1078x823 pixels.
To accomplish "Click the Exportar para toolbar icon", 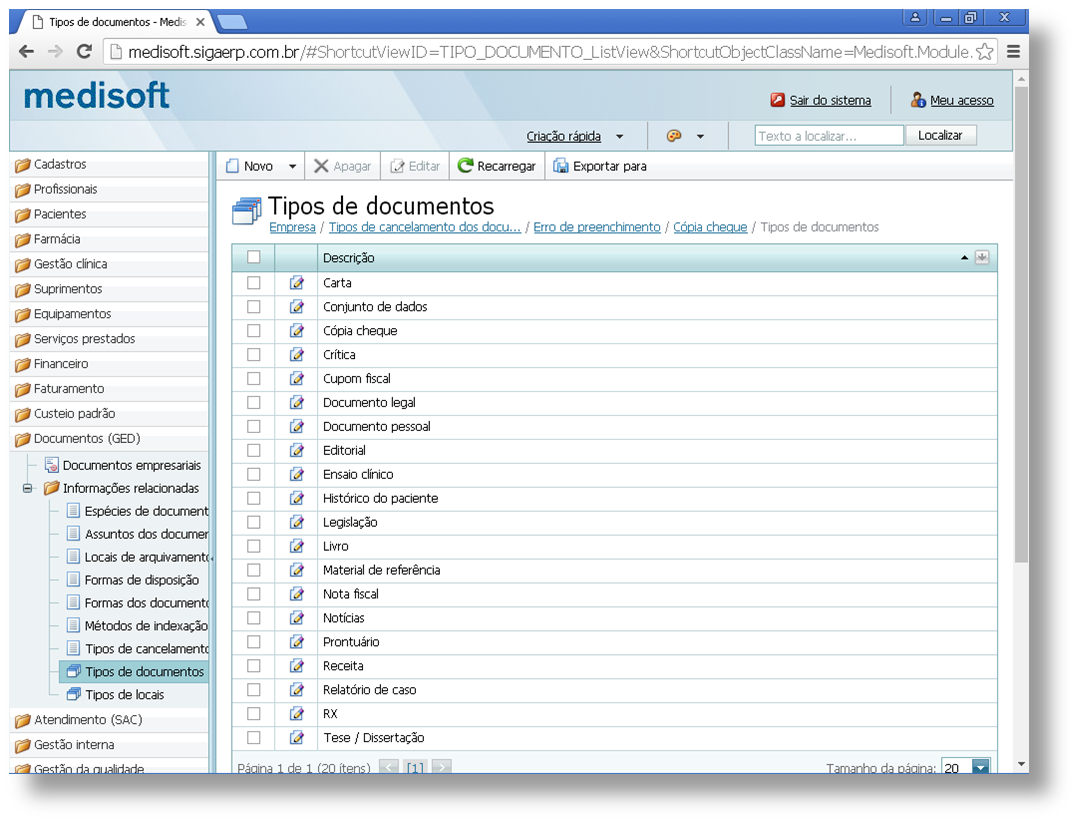I will 561,166.
